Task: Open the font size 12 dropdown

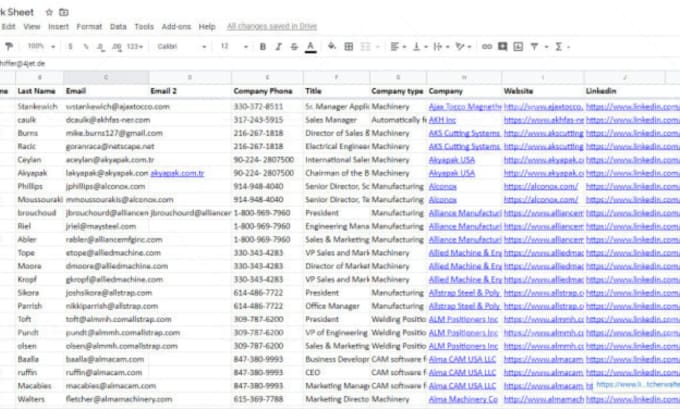Action: point(234,46)
